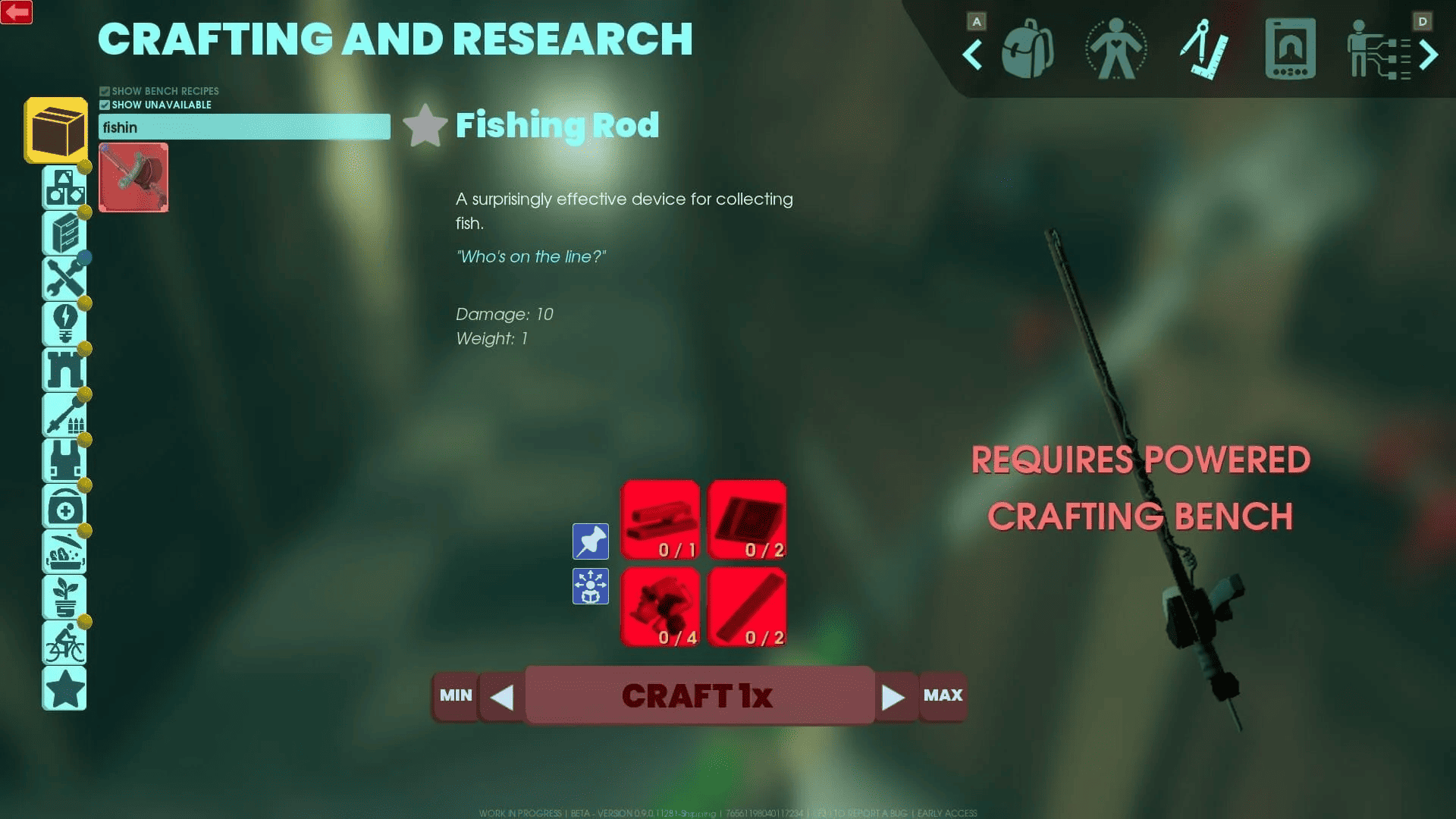Select the Backpack/Inventory icon

pyautogui.click(x=1029, y=48)
